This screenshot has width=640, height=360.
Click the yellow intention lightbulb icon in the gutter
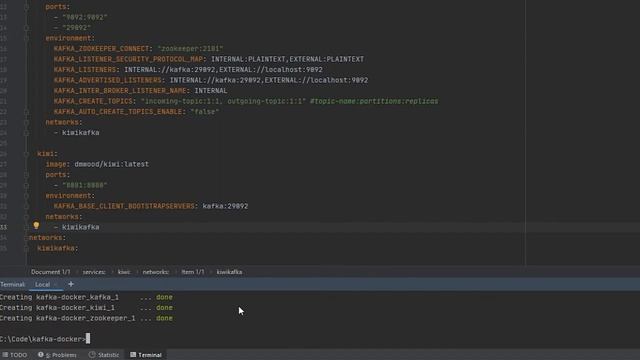tap(36, 225)
